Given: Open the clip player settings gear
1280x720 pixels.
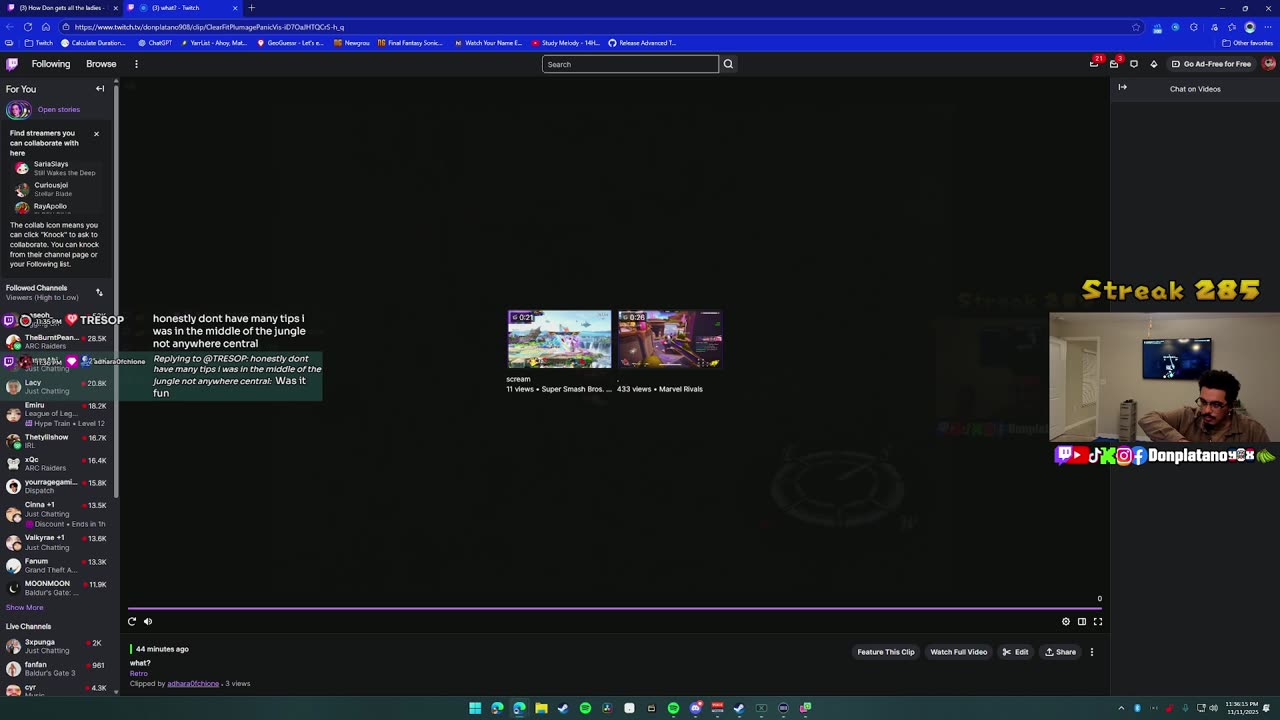Looking at the screenshot, I should tap(1066, 622).
